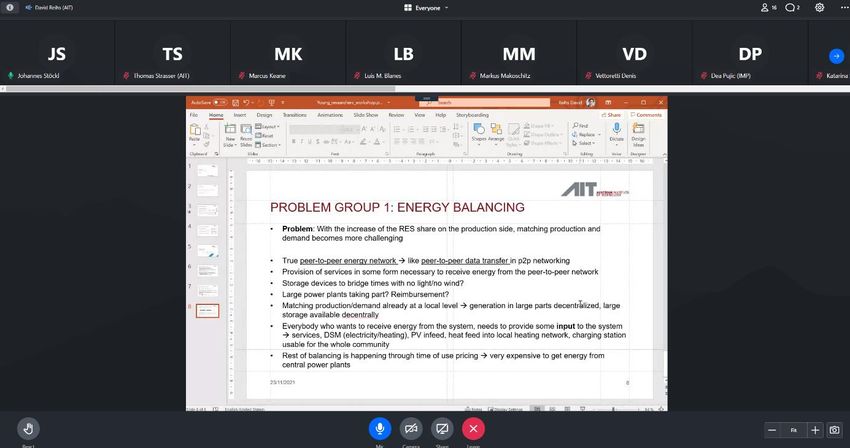Click the increase font size icon

pos(364,129)
